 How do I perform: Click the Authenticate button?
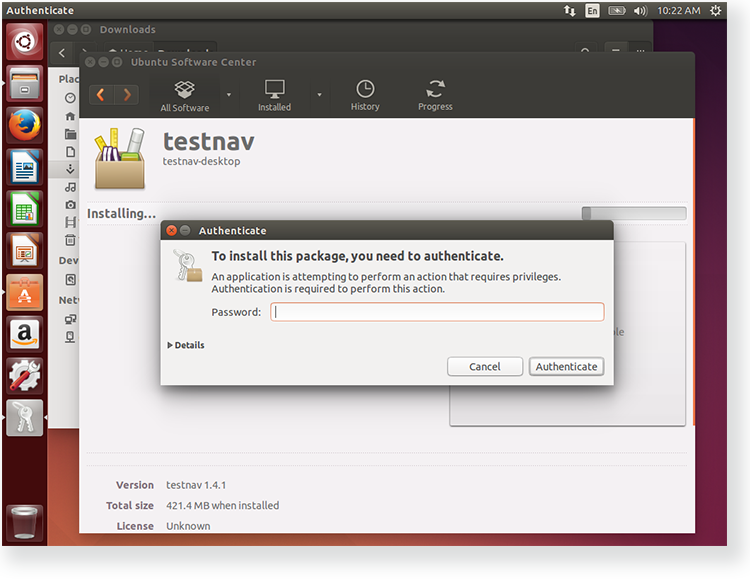click(x=566, y=367)
